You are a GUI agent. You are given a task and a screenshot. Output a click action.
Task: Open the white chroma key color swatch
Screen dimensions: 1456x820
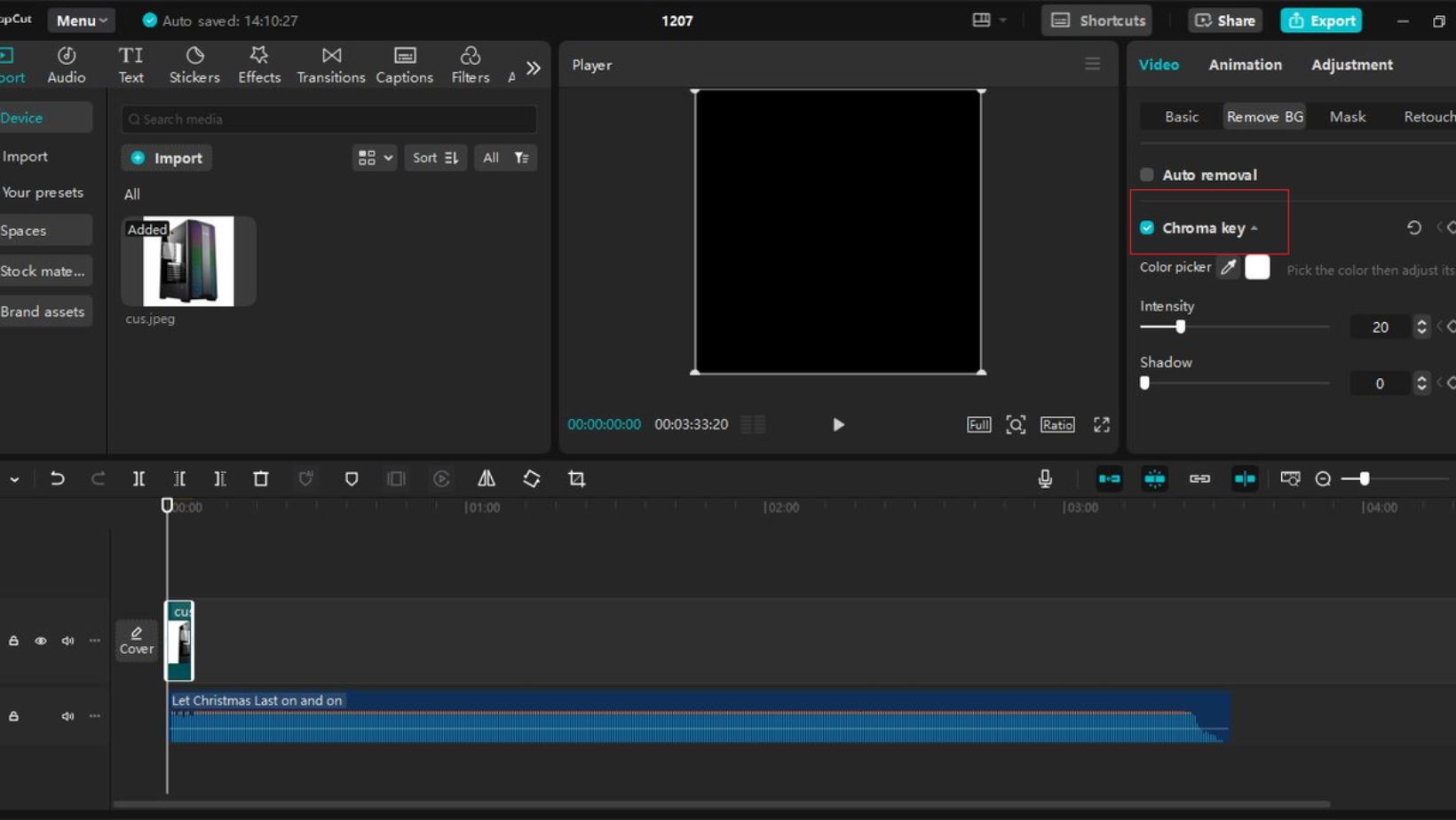(1257, 266)
